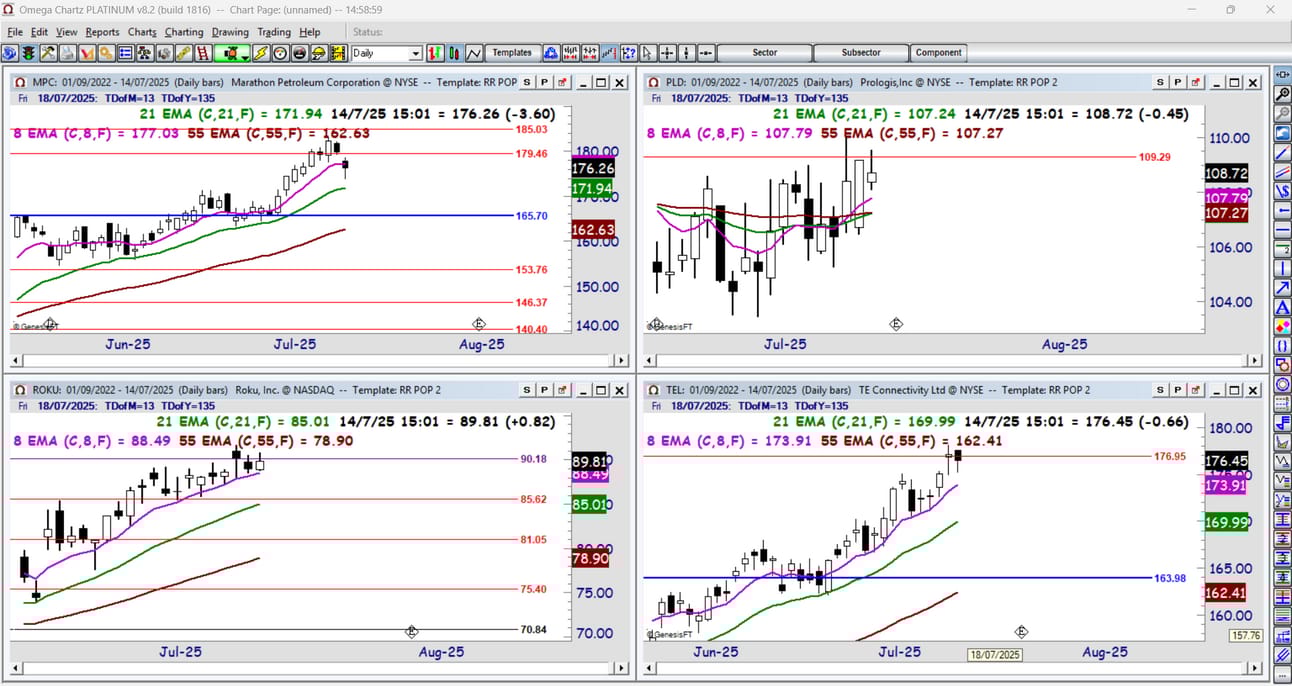The image size is (1292, 686).
Task: Toggle the P button on MPC chart
Action: tap(544, 82)
